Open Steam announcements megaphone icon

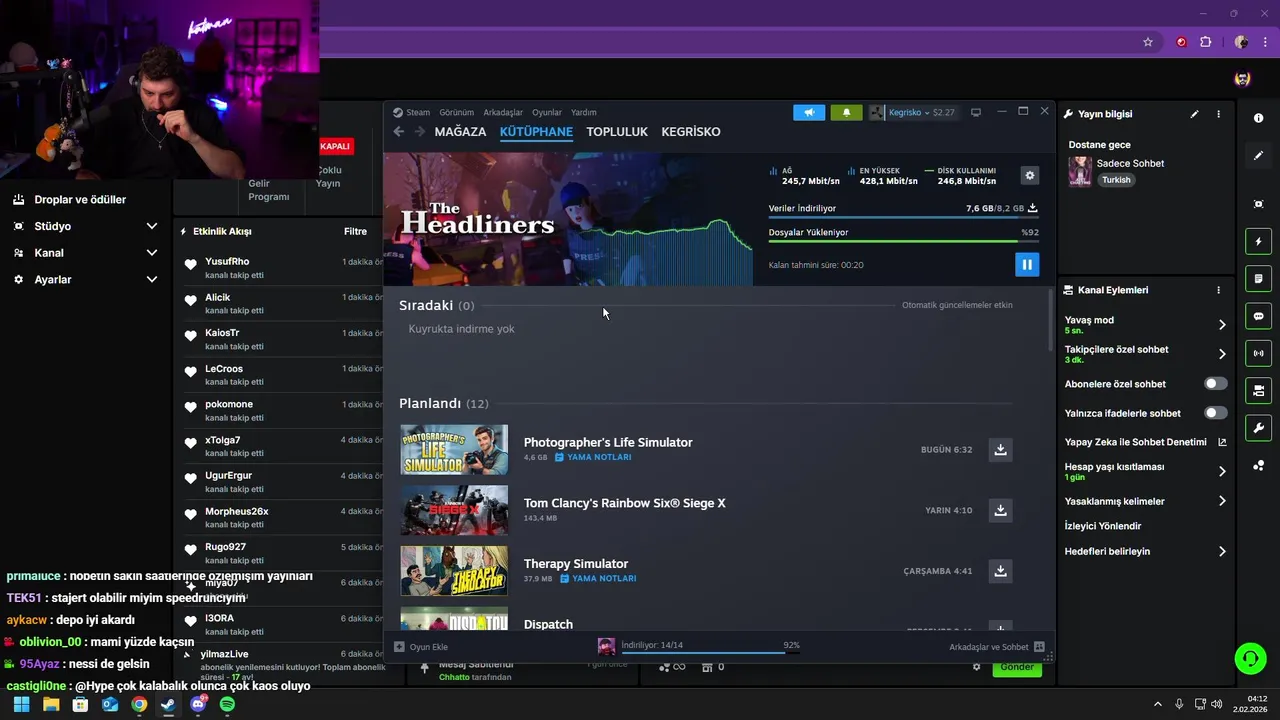[809, 112]
